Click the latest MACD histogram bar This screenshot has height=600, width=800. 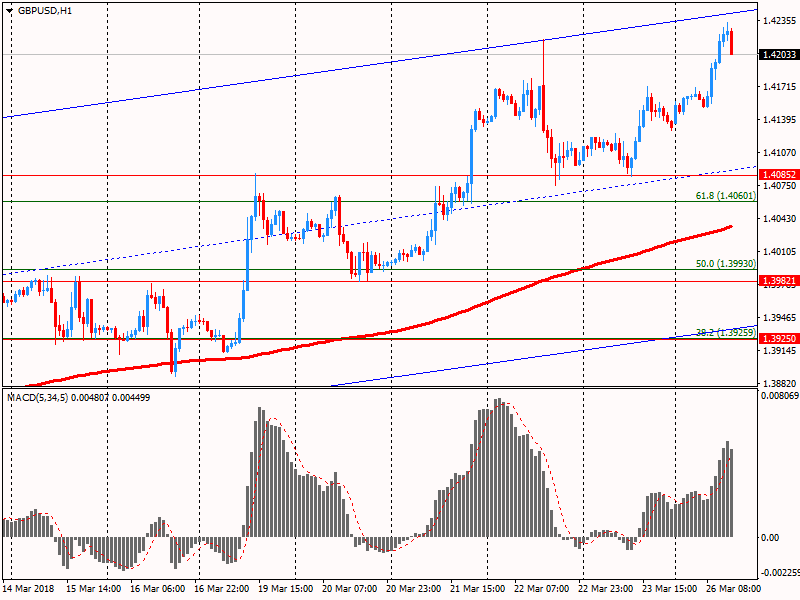coord(732,493)
